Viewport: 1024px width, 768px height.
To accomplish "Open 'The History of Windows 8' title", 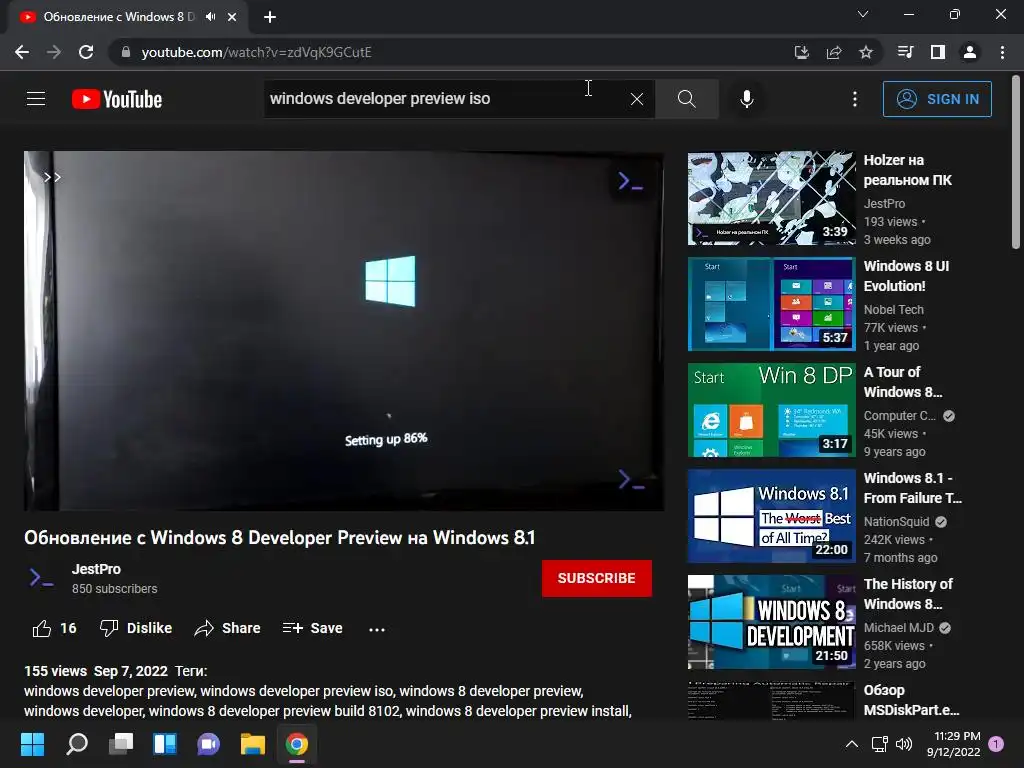I will [908, 594].
